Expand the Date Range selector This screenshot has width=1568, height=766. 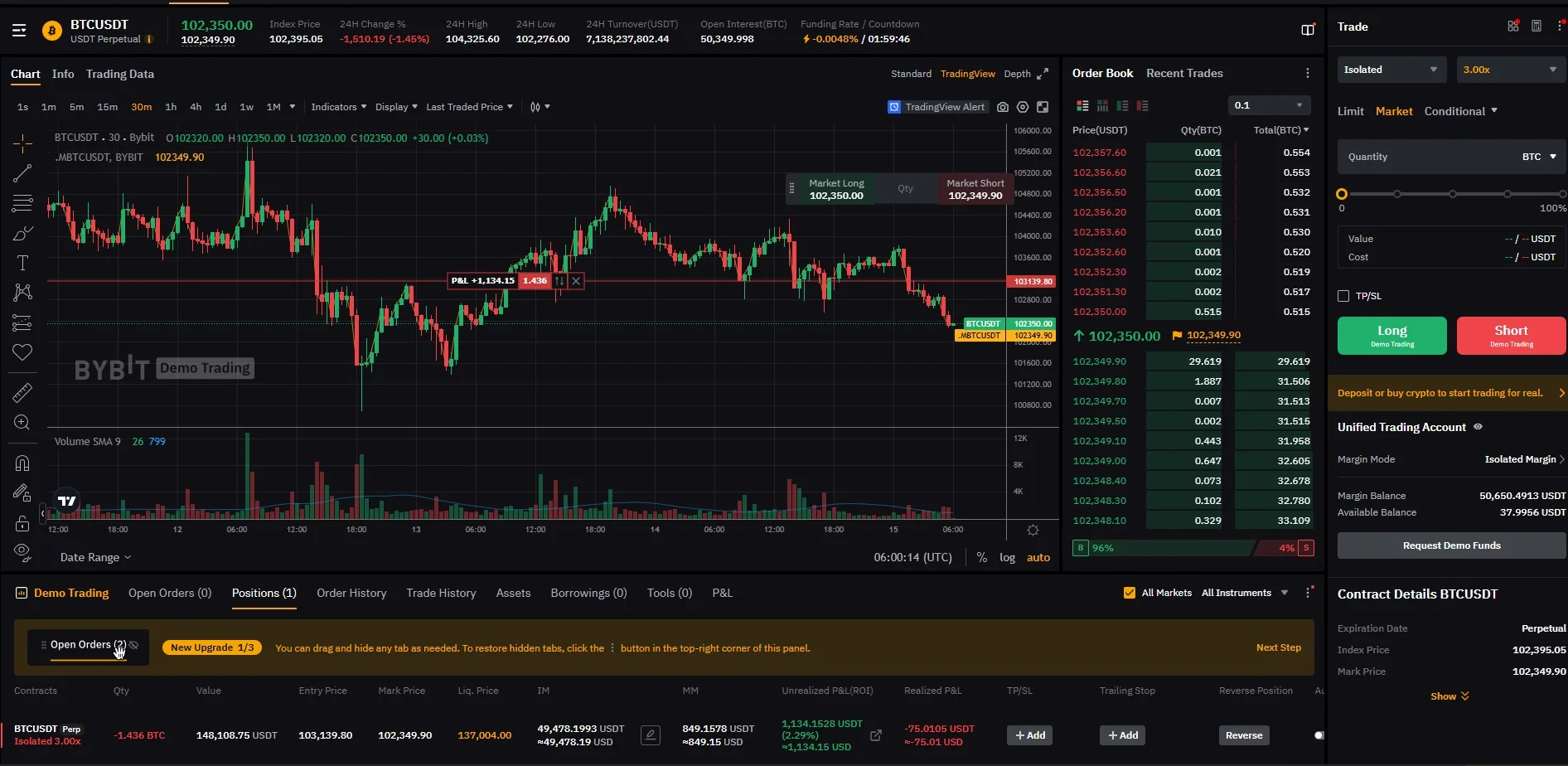tap(95, 558)
